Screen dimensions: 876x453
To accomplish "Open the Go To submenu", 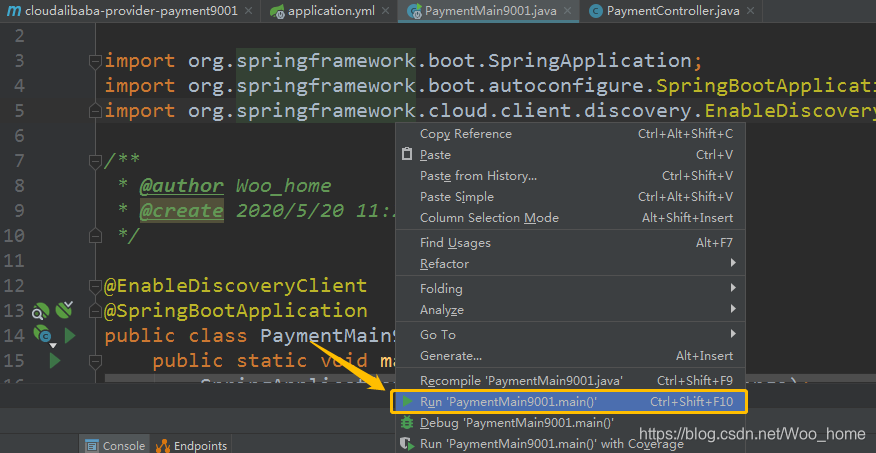I will (570, 335).
